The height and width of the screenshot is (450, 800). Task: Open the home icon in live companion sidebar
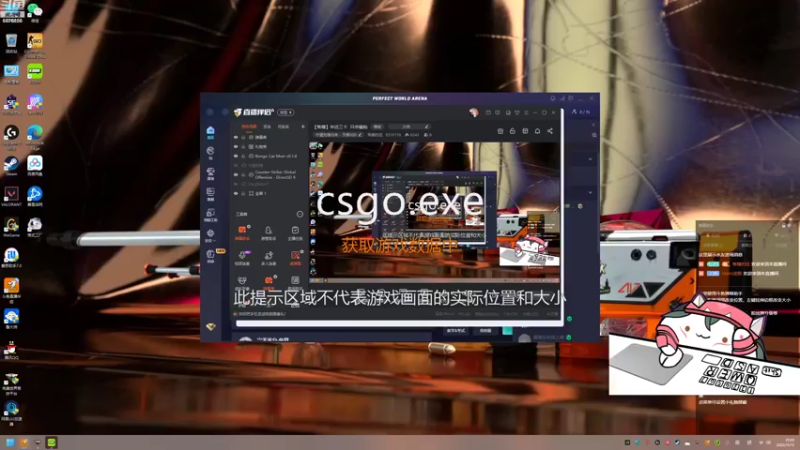click(210, 132)
